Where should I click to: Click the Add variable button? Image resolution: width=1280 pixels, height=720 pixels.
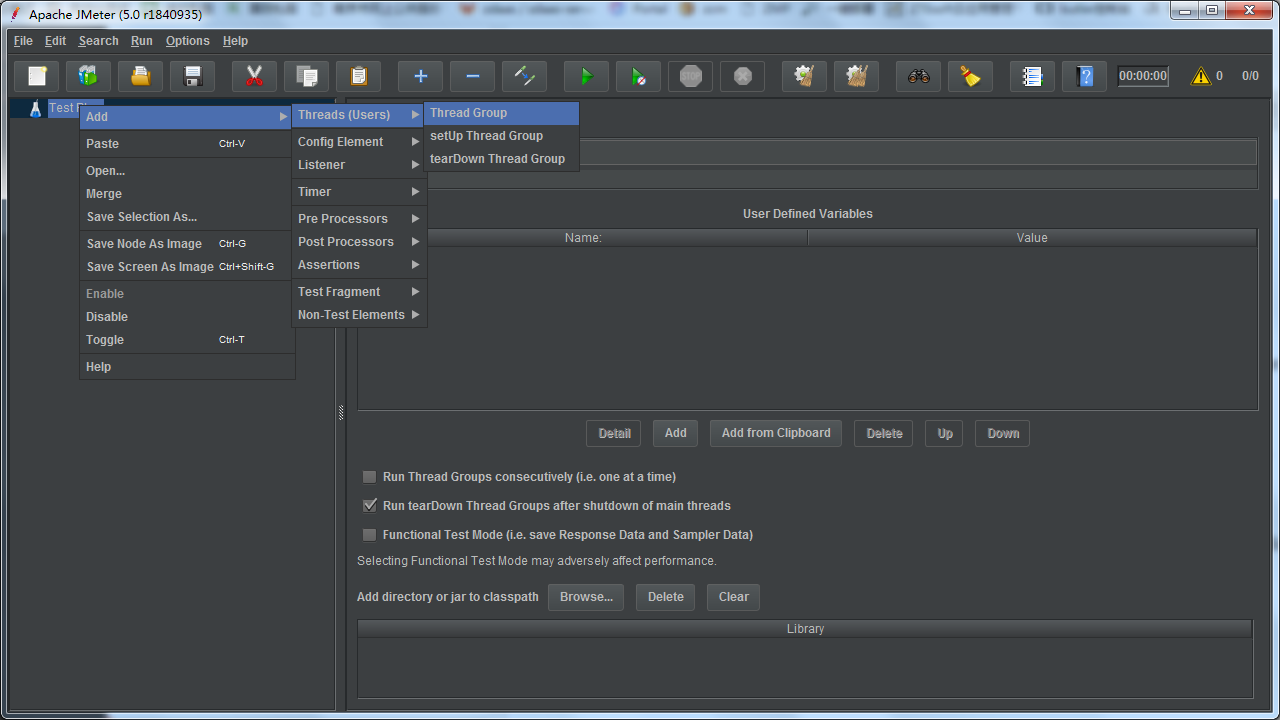click(x=676, y=433)
